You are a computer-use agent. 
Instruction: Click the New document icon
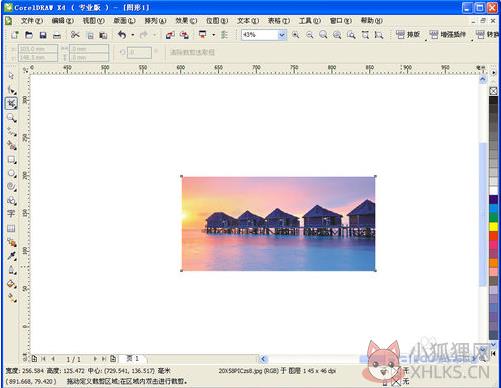point(14,35)
